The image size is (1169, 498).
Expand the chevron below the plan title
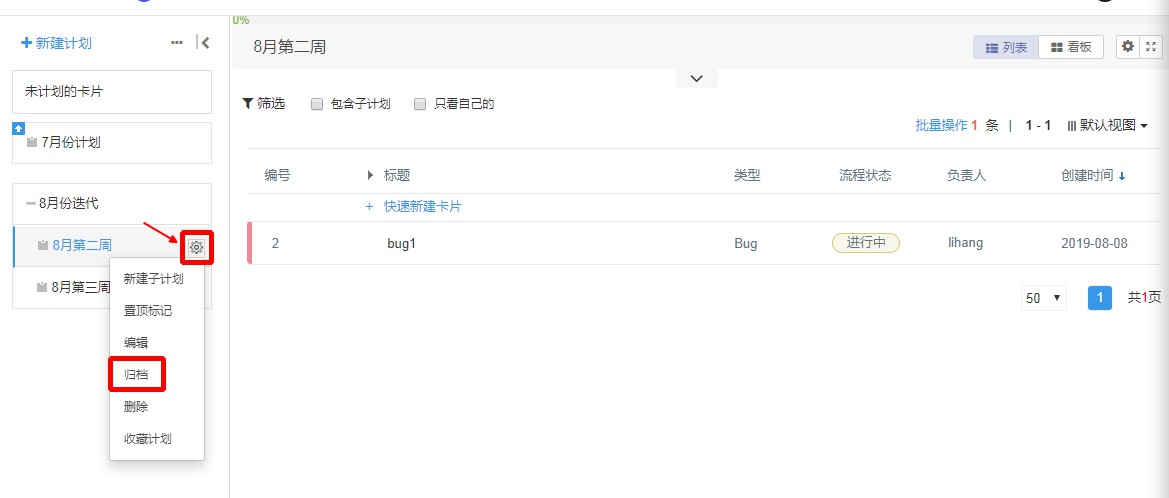[697, 78]
